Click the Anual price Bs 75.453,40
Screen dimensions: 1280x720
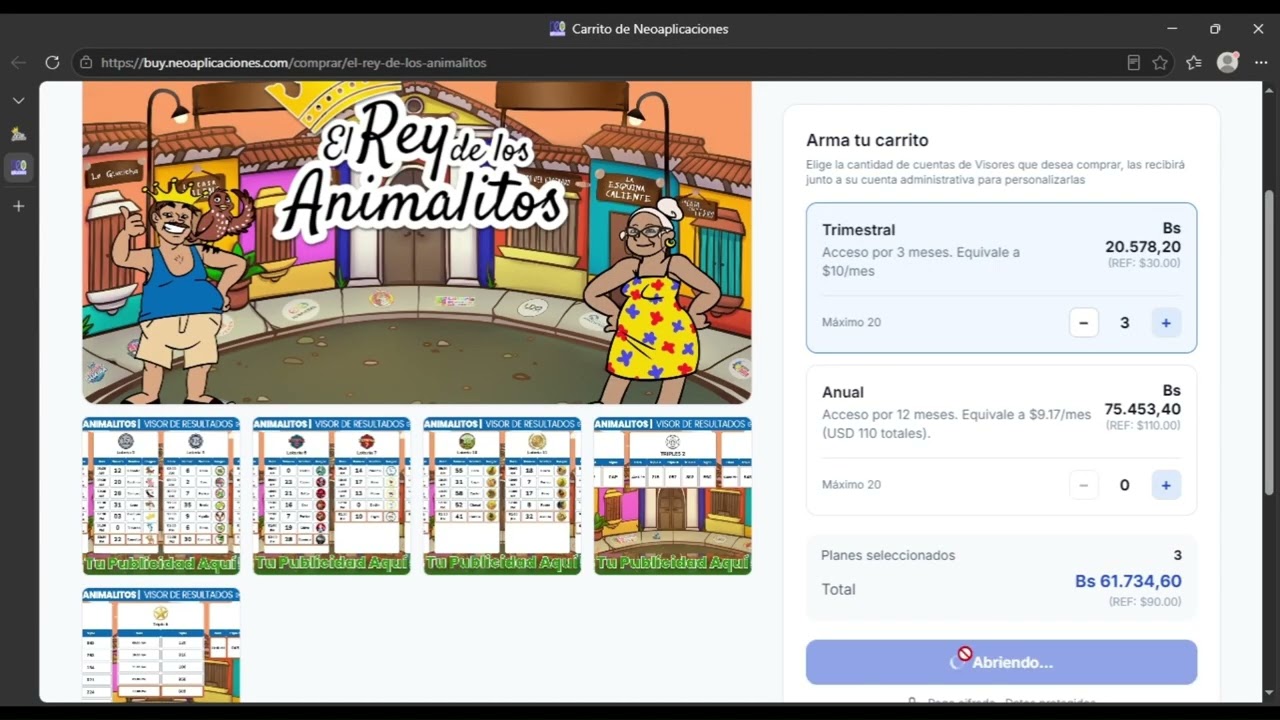pyautogui.click(x=1142, y=400)
